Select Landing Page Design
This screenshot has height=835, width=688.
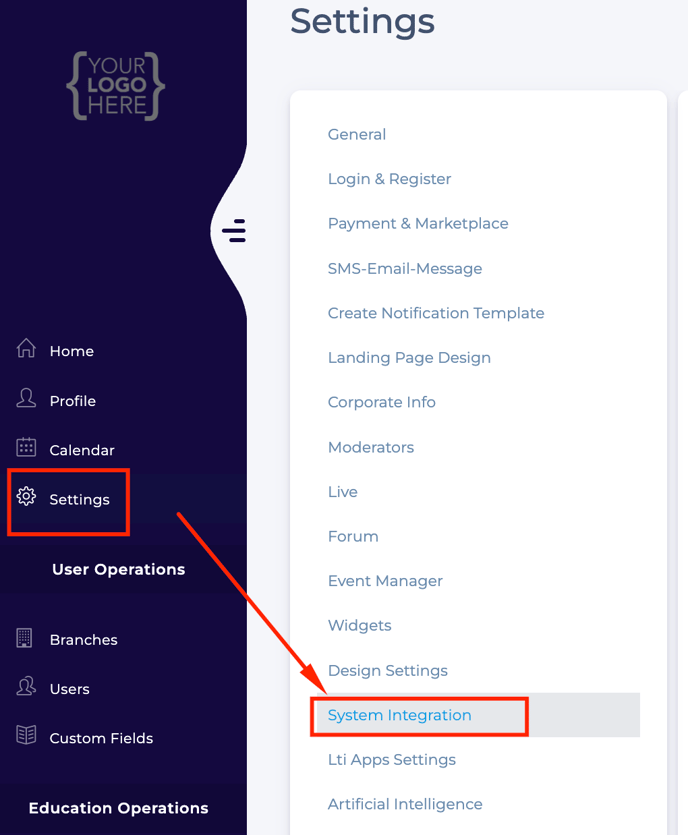pos(409,358)
